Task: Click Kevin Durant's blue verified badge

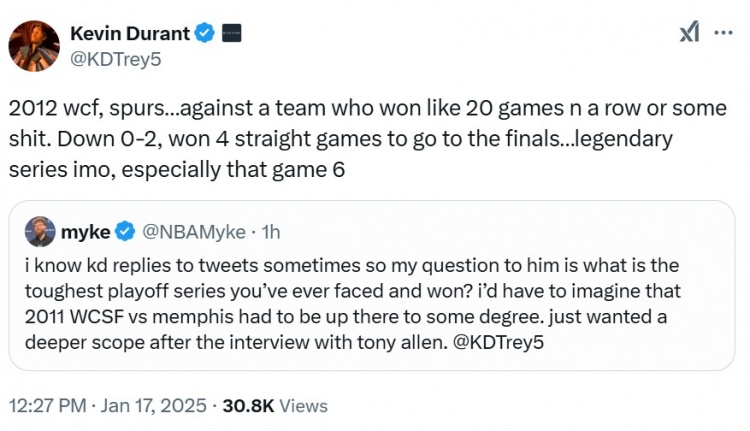Action: 205,33
